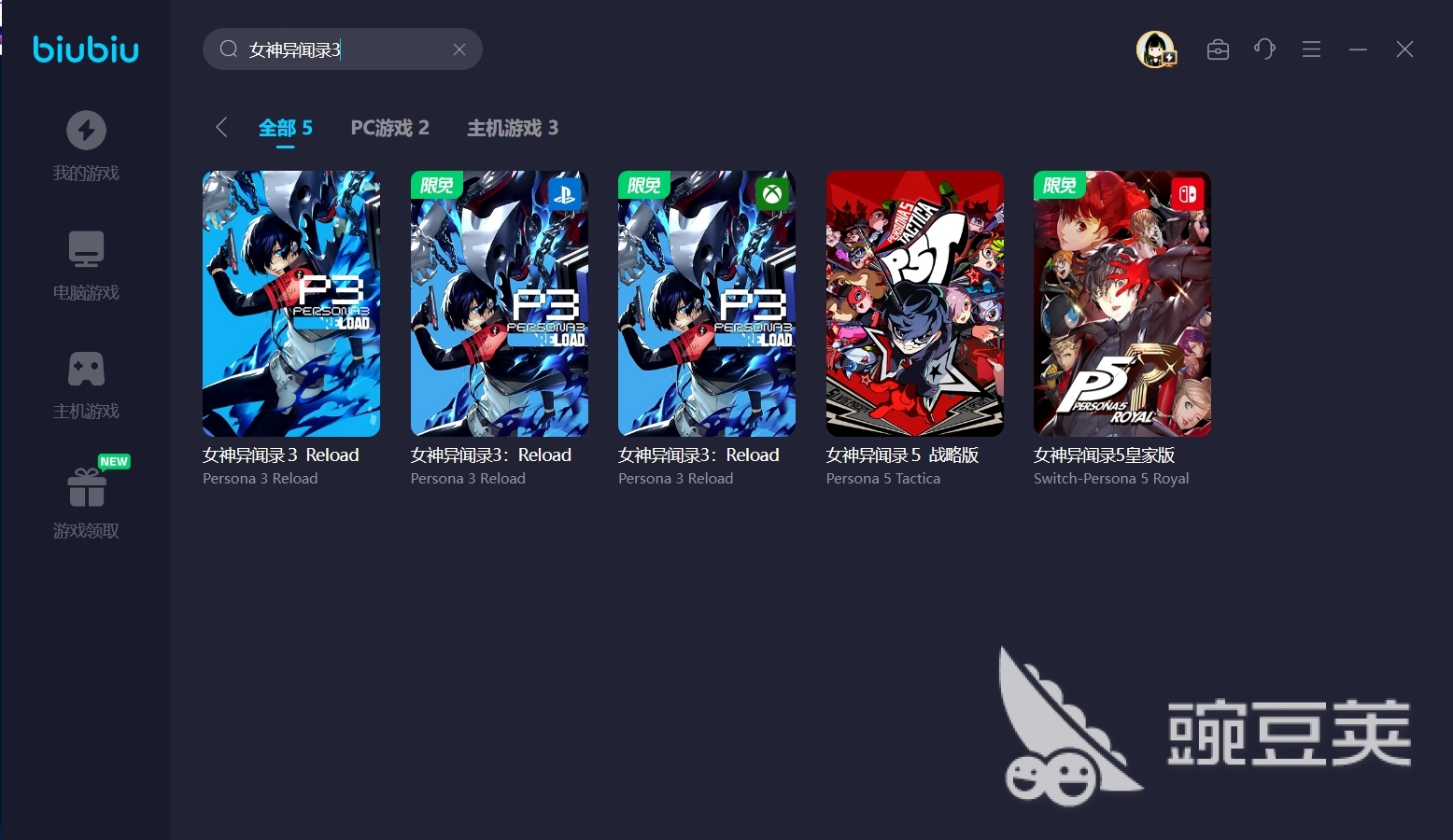Viewport: 1453px width, 840px height.
Task: Click the user avatar profile icon
Action: [x=1155, y=49]
